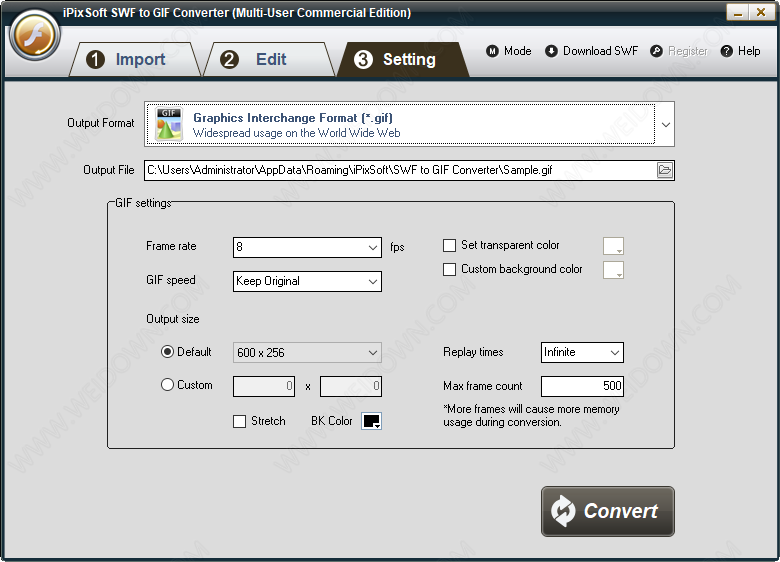Image resolution: width=780 pixels, height=562 pixels.
Task: Open the Help menu
Action: (741, 51)
